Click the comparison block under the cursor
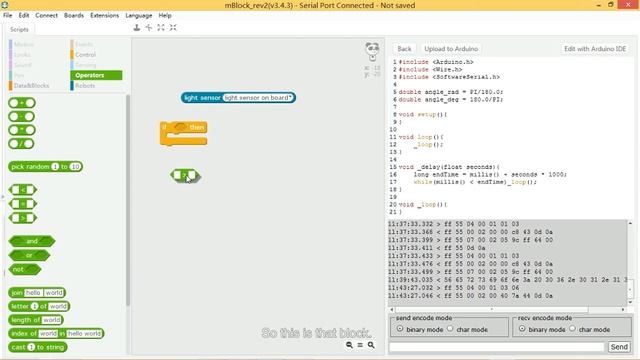The width and height of the screenshot is (640, 360). [x=185, y=176]
